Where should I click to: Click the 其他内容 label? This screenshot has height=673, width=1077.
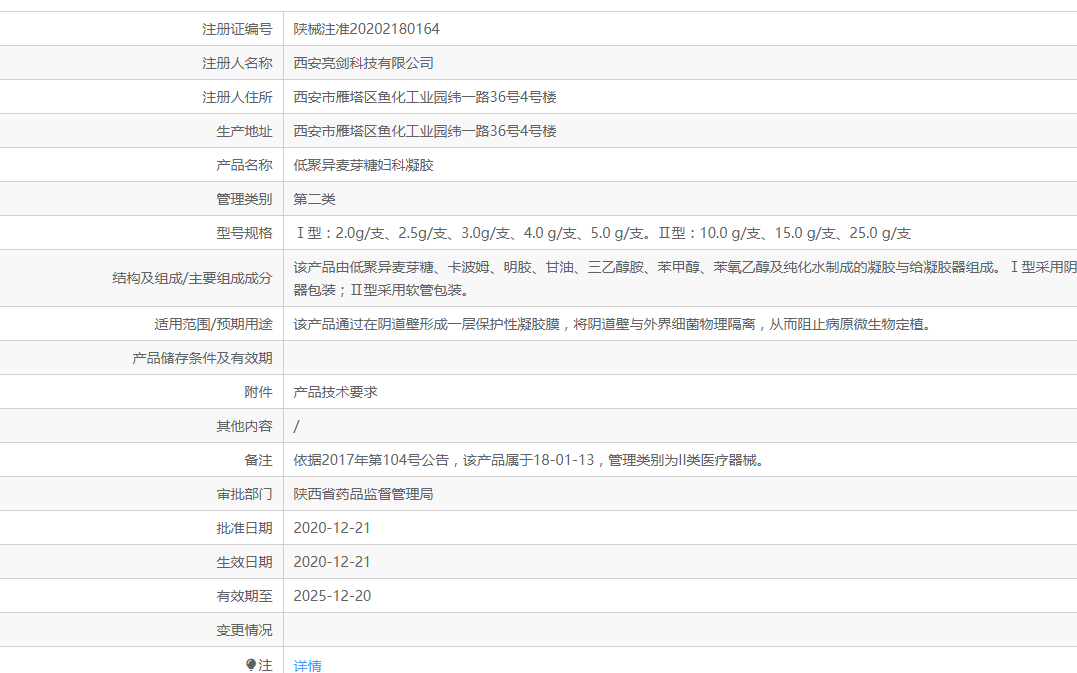coord(244,426)
